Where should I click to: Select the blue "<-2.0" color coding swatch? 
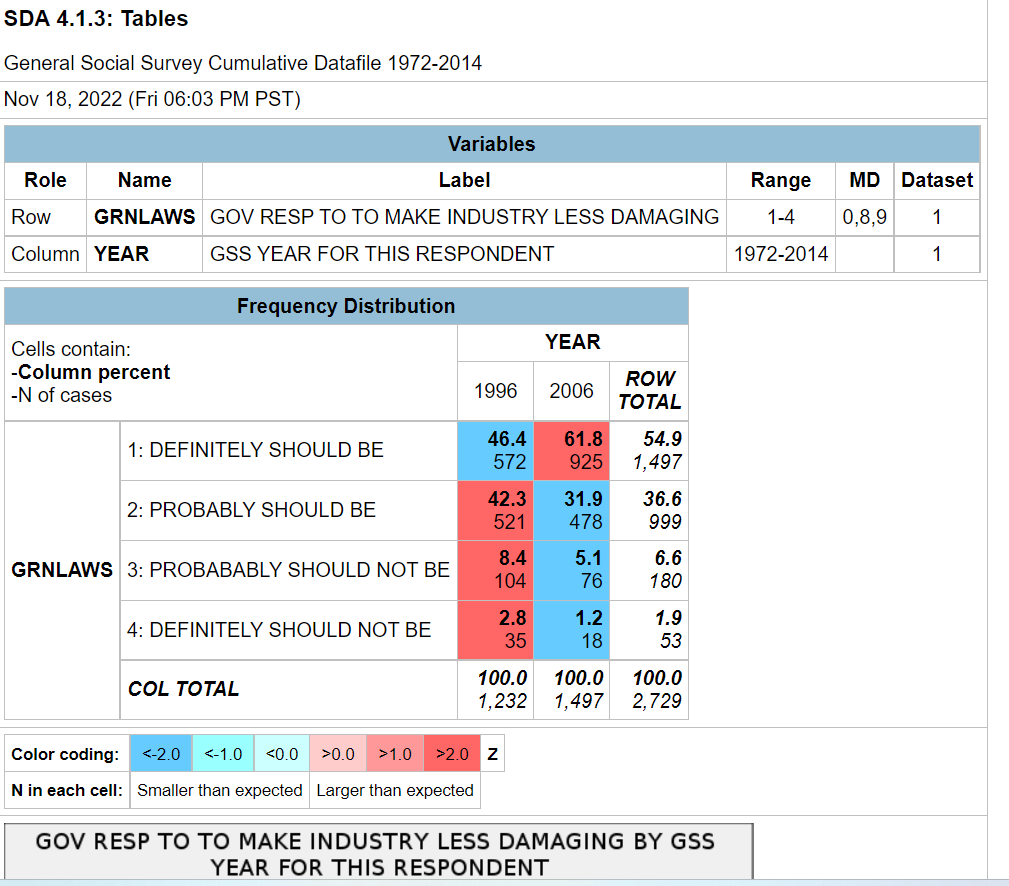[x=160, y=753]
